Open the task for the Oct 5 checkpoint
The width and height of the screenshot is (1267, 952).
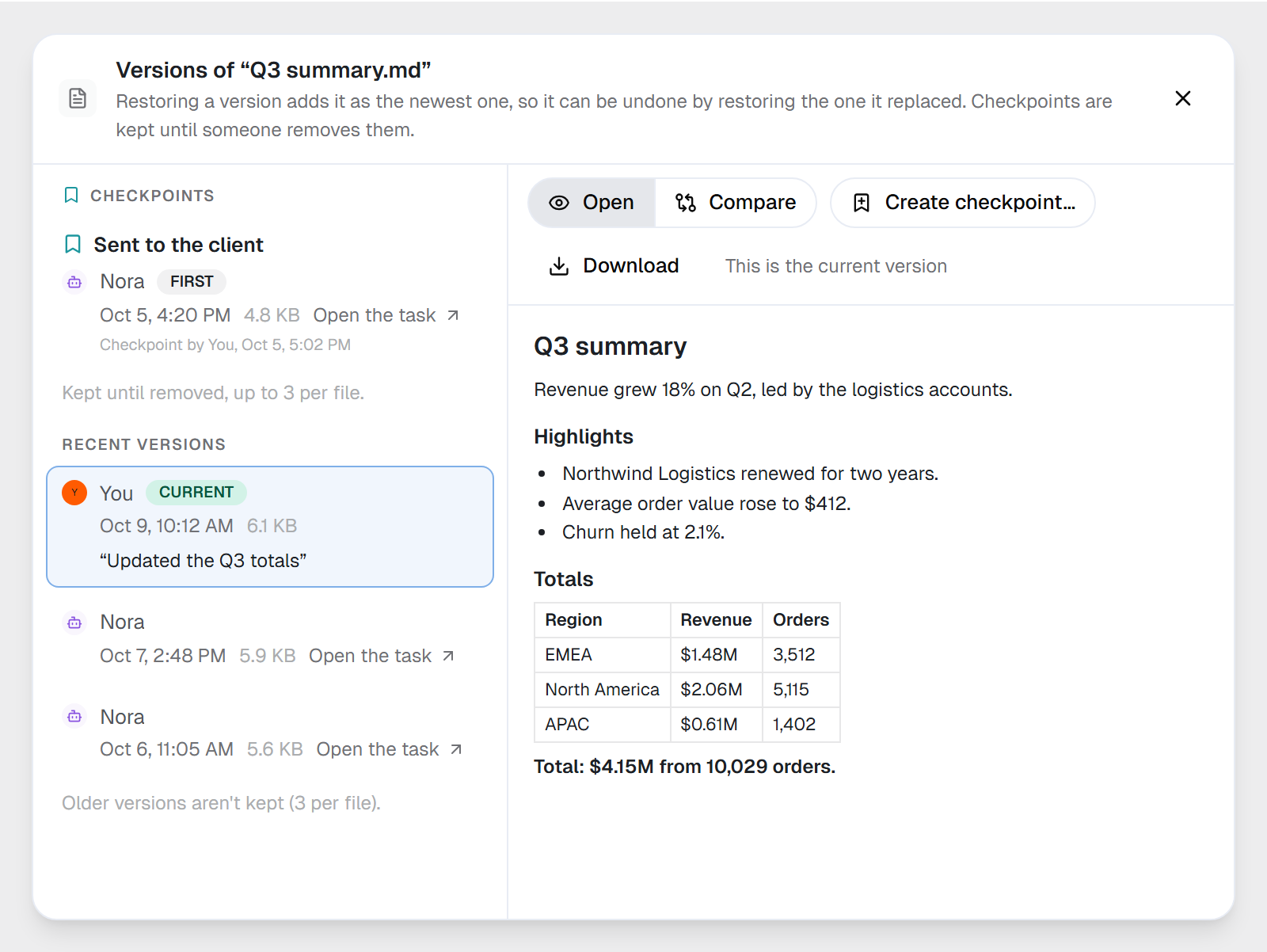coord(386,315)
